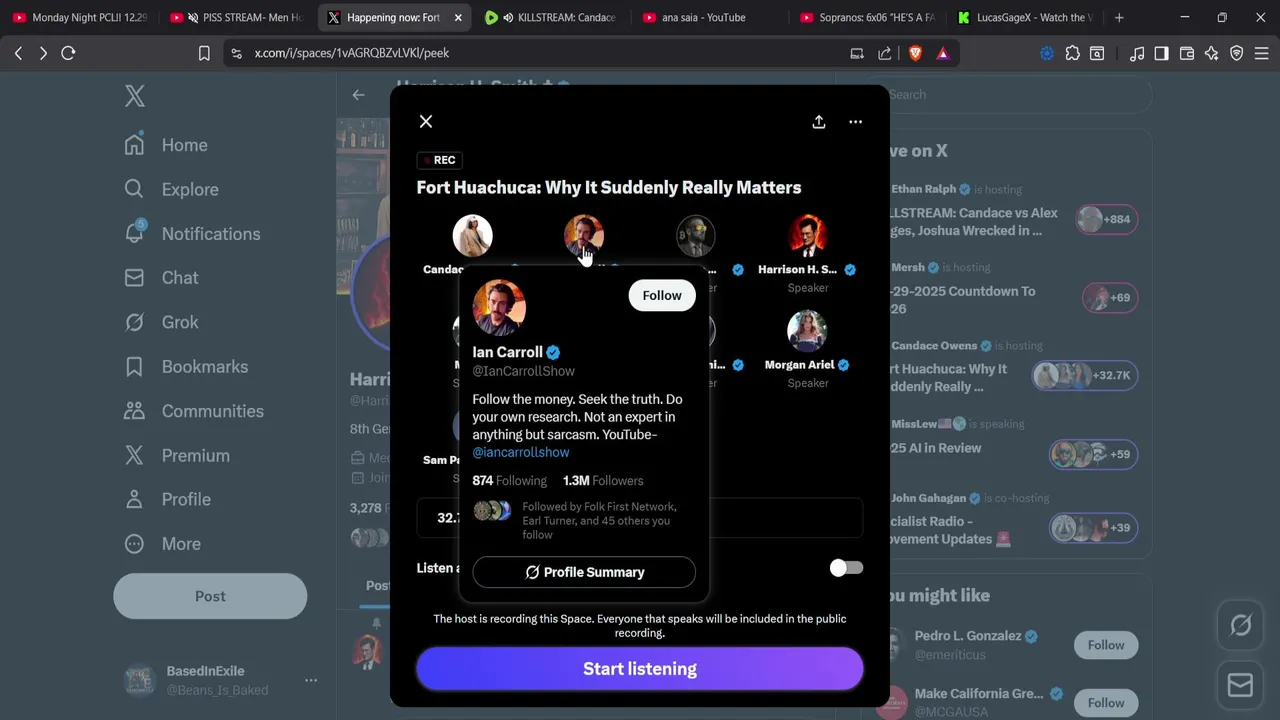Switch to PISS STREAM browser tab
Viewport: 1280px width, 720px height.
point(236,17)
